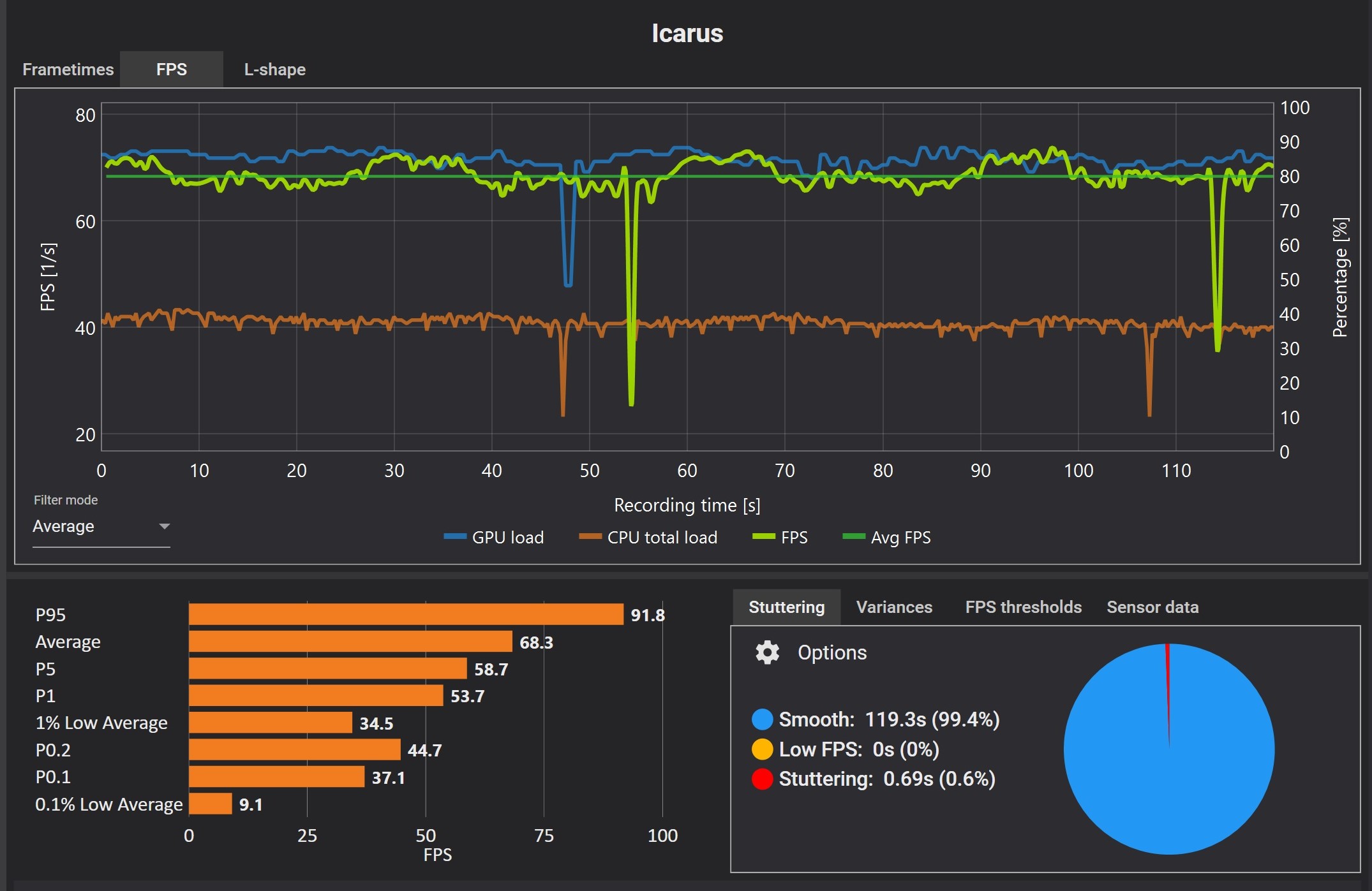
Task: Click the red Stuttering legend circle
Action: pos(762,779)
